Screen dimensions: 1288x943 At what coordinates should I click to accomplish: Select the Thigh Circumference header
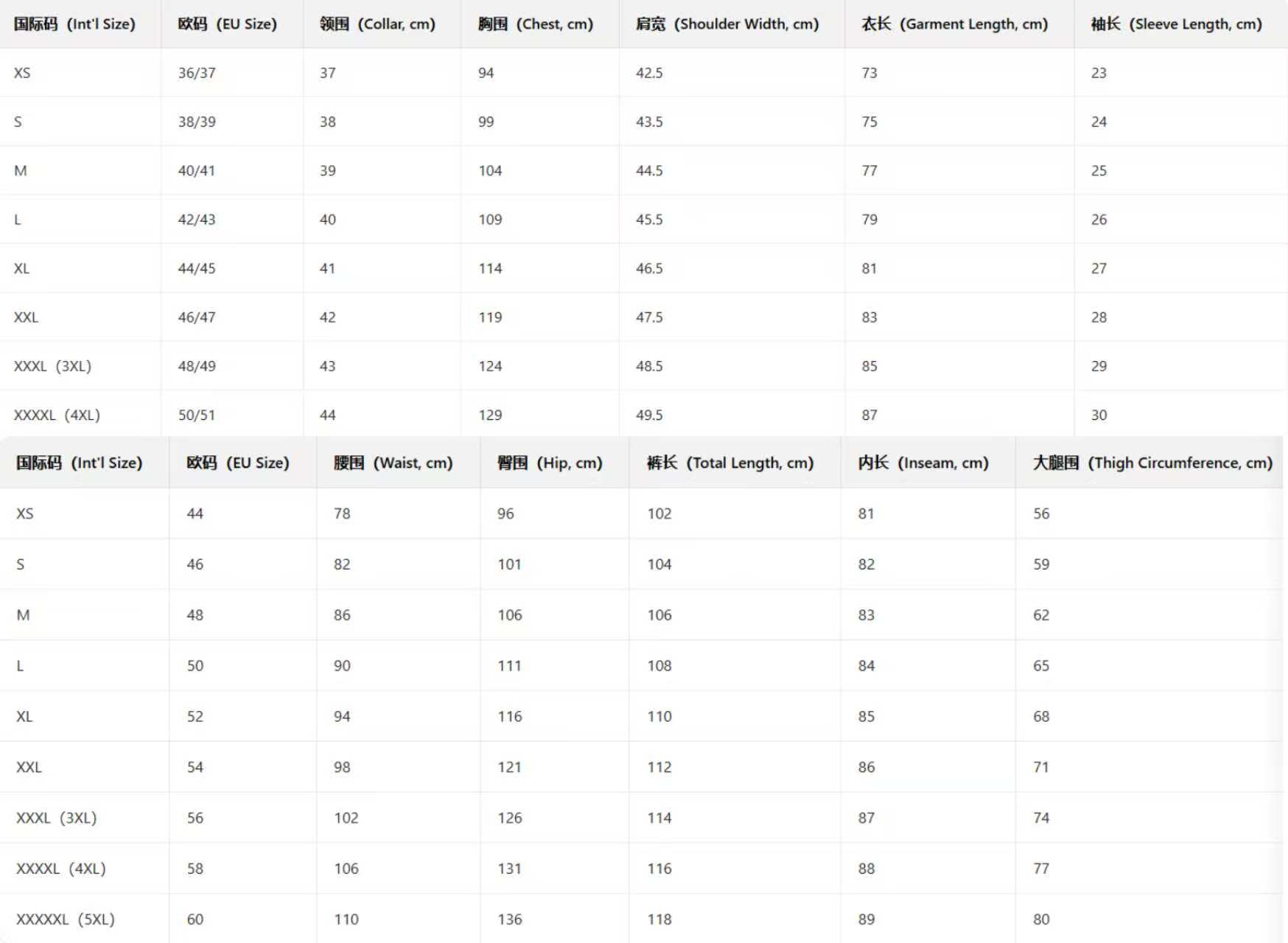[x=1153, y=463]
